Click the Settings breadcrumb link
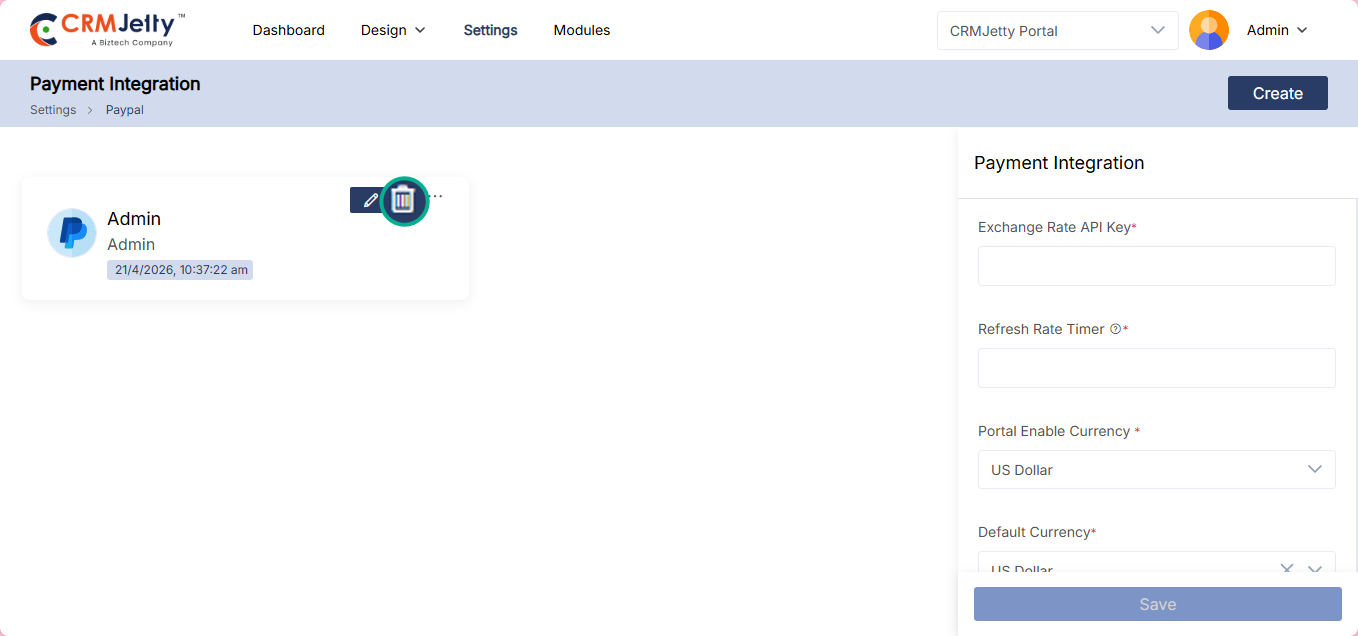 [x=53, y=110]
